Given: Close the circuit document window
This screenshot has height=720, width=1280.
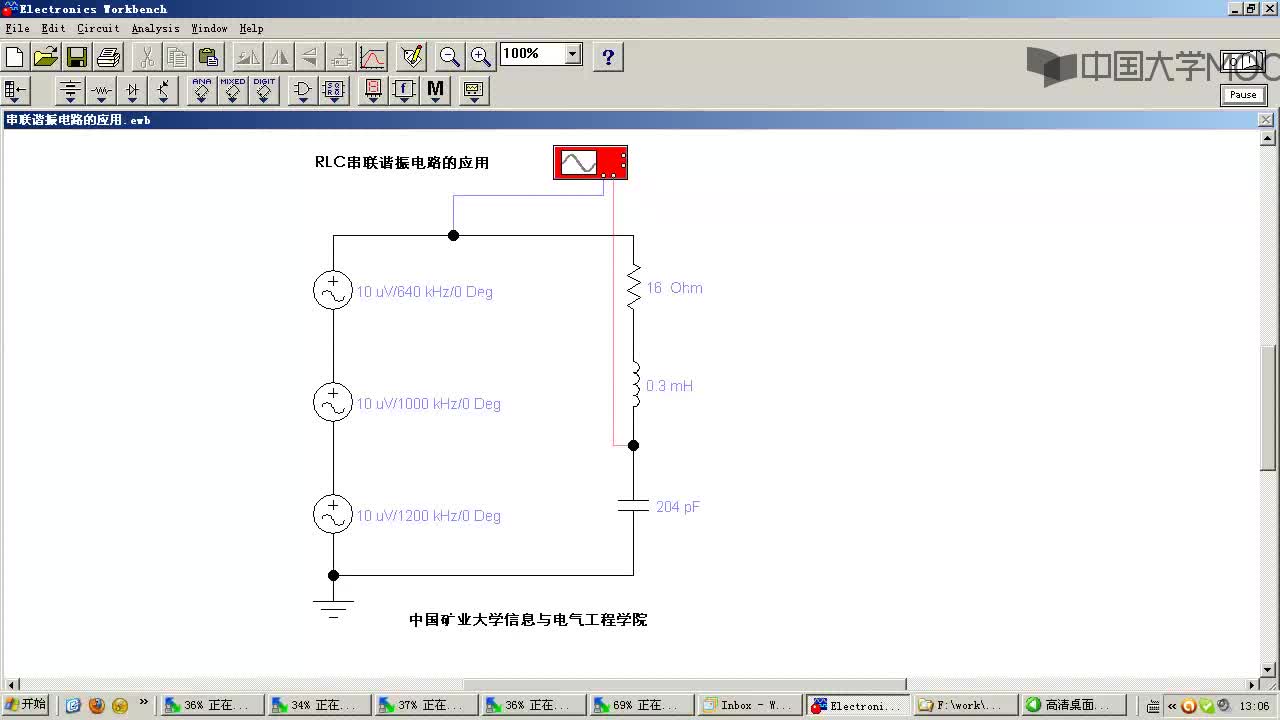Looking at the screenshot, I should pyautogui.click(x=1265, y=119).
